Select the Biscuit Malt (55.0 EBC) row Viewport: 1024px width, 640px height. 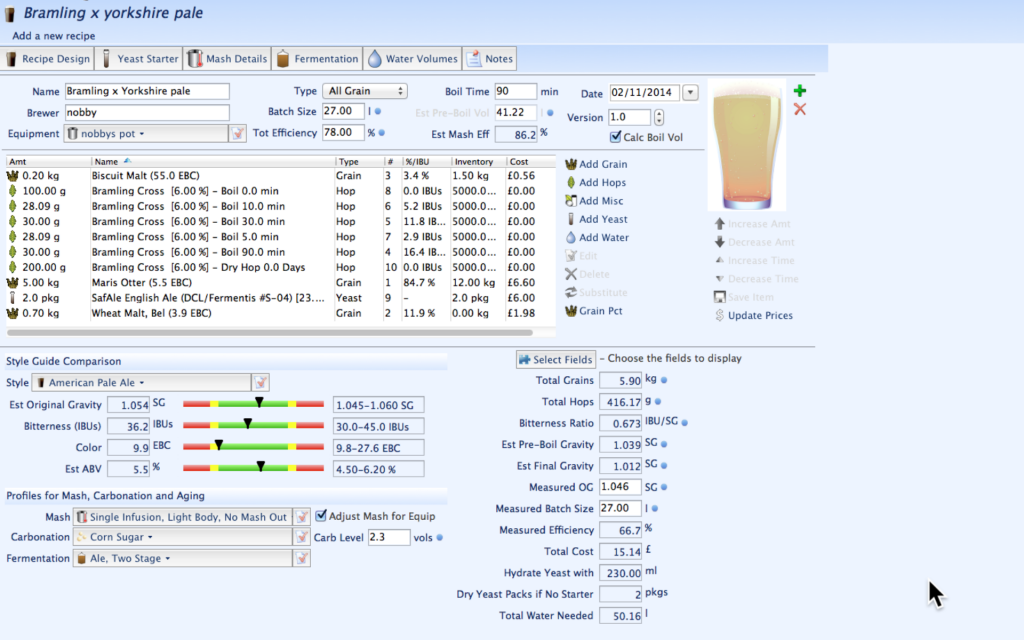pyautogui.click(x=280, y=176)
